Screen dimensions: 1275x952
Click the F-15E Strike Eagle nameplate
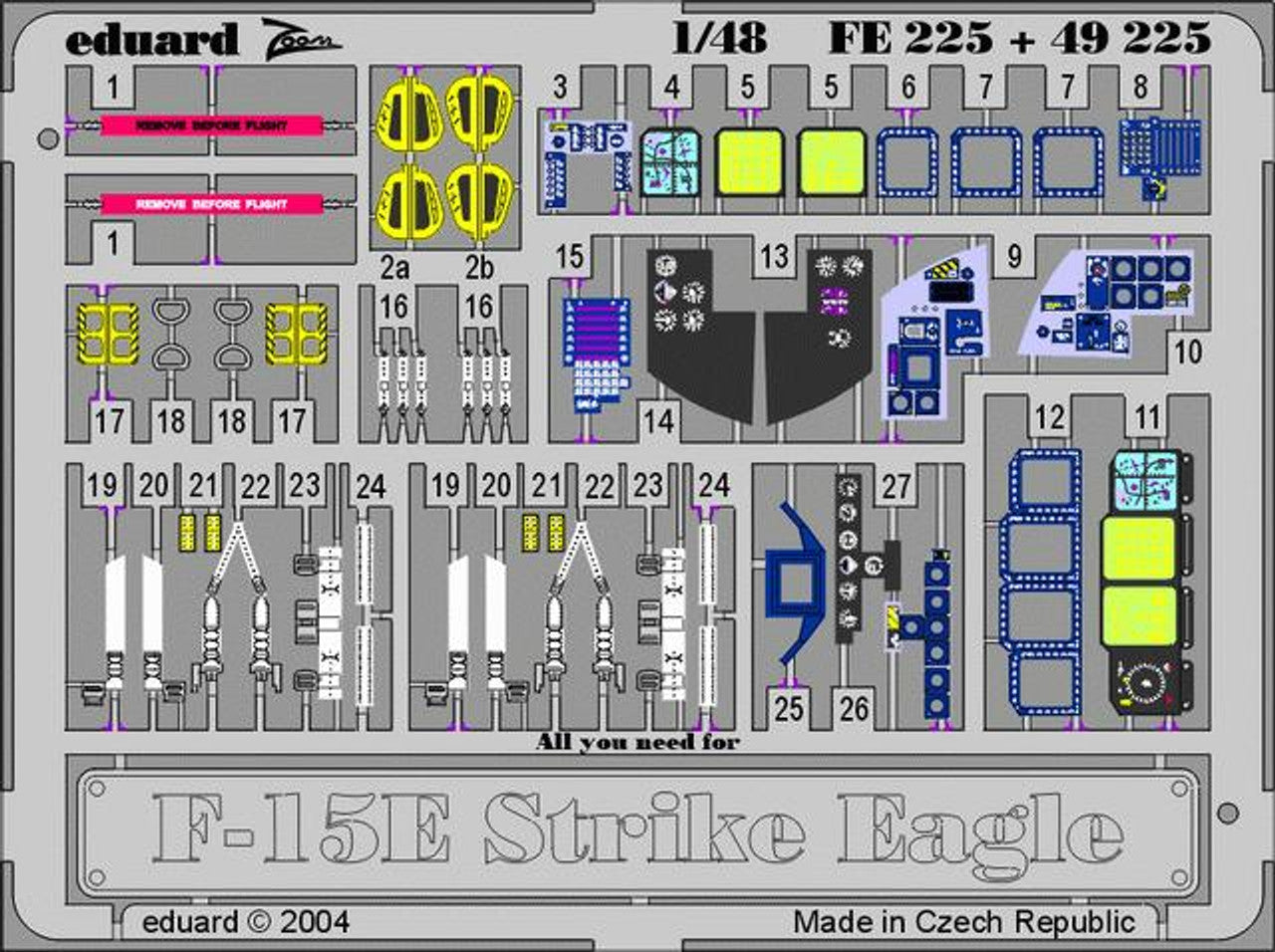(637, 829)
